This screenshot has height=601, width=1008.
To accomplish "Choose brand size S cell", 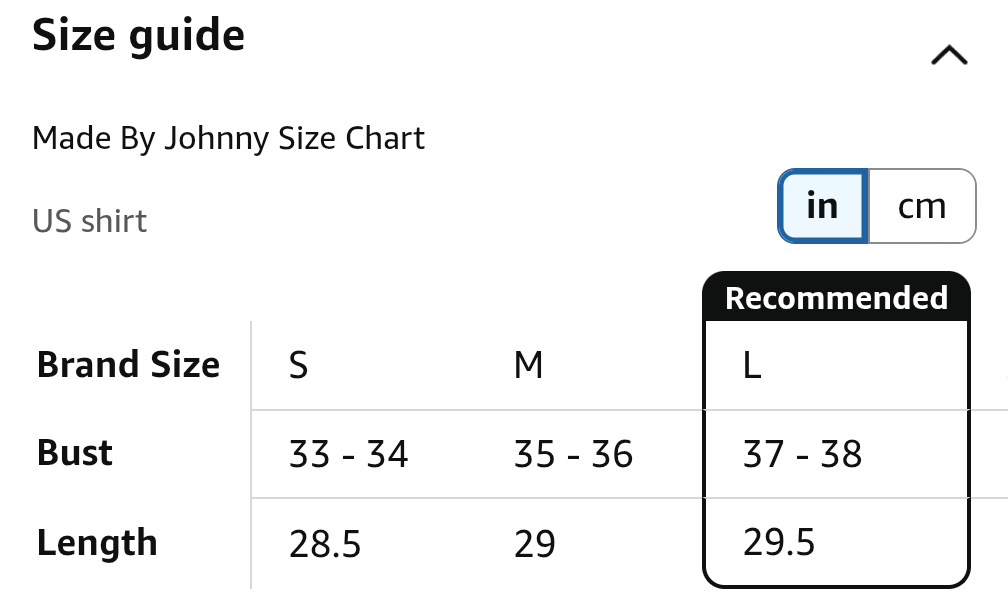I will 298,365.
